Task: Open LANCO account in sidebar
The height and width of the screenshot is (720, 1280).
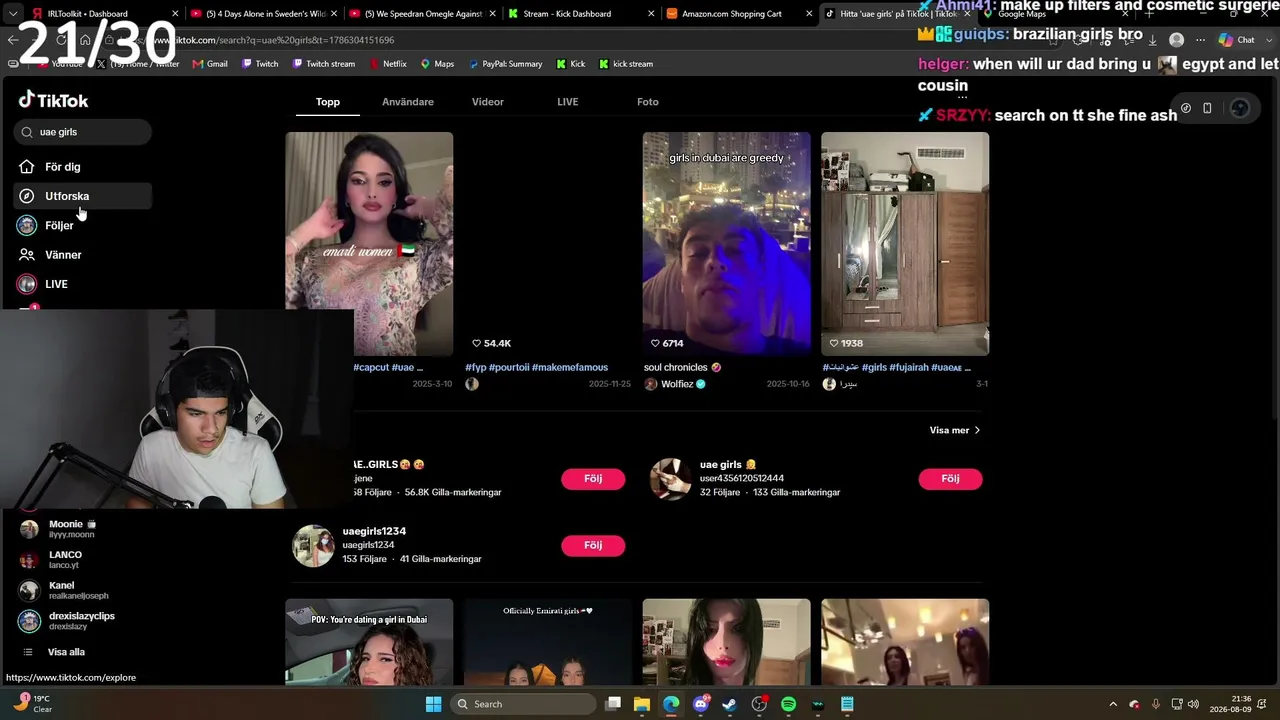Action: [x=65, y=559]
